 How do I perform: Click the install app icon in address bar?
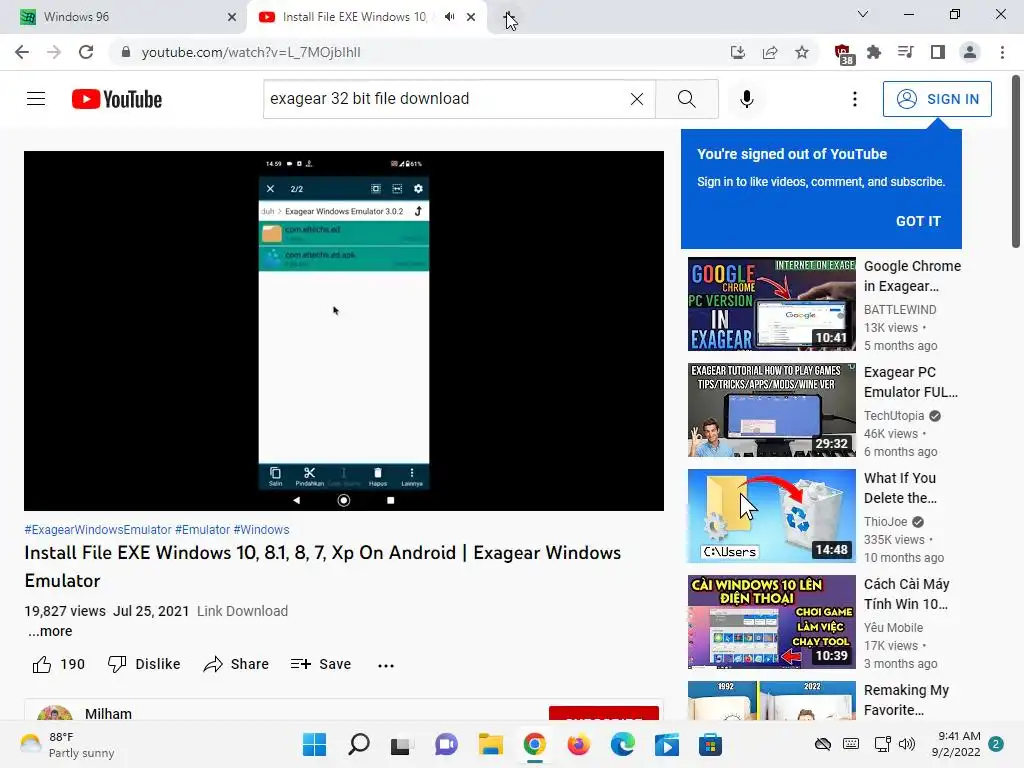point(738,52)
